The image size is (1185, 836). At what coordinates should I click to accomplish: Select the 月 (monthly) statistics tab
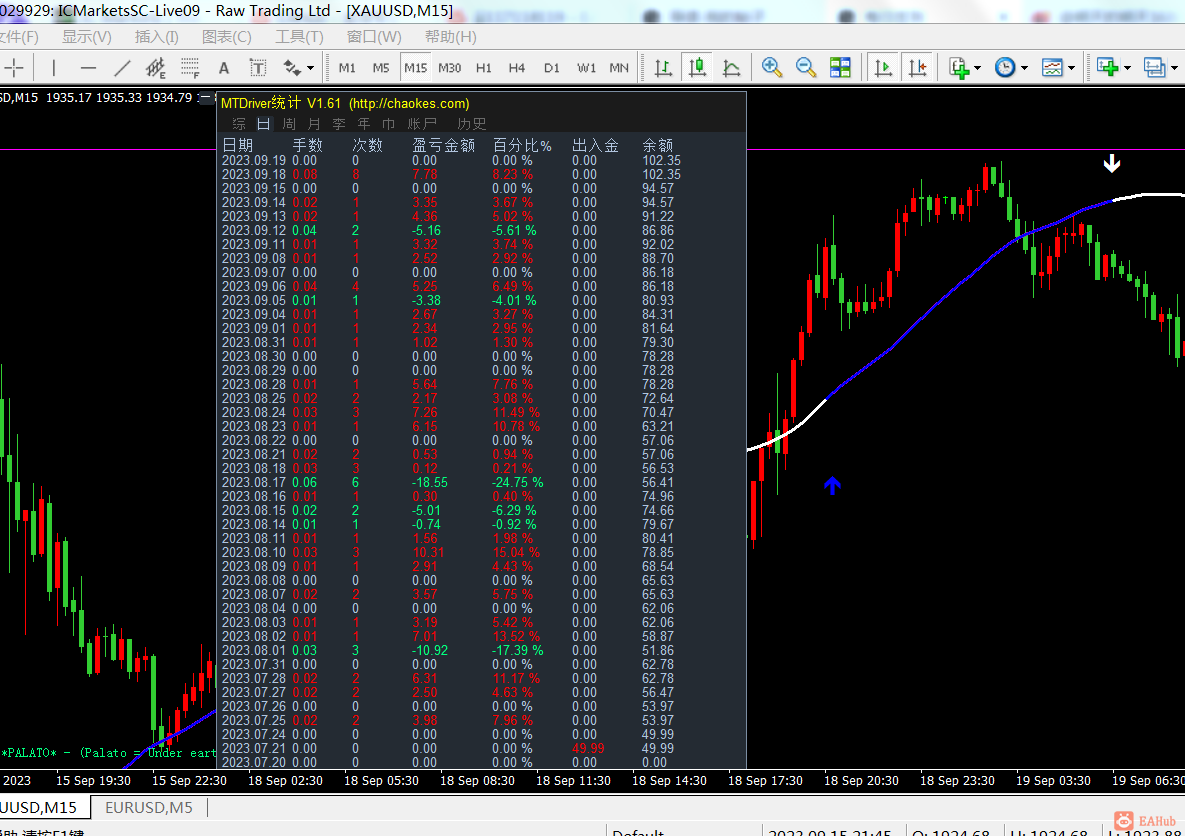click(x=314, y=124)
